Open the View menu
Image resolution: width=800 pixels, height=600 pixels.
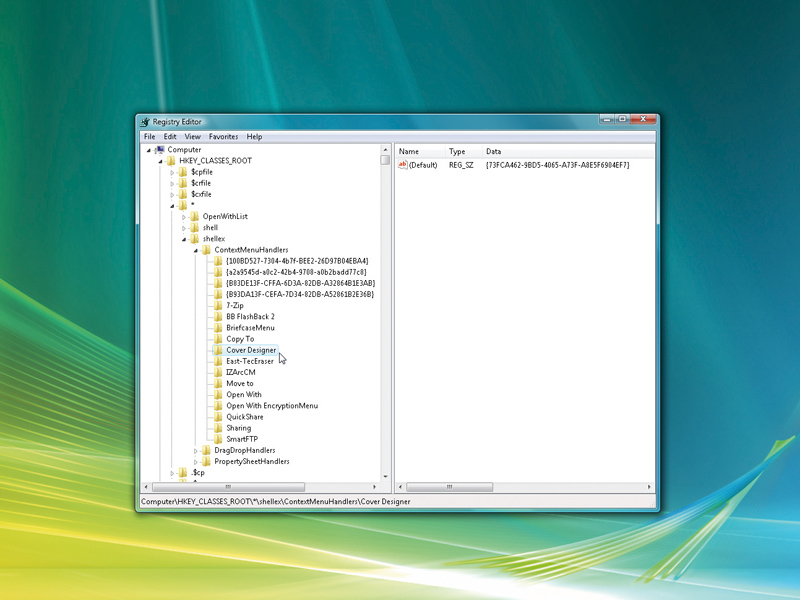coord(192,137)
